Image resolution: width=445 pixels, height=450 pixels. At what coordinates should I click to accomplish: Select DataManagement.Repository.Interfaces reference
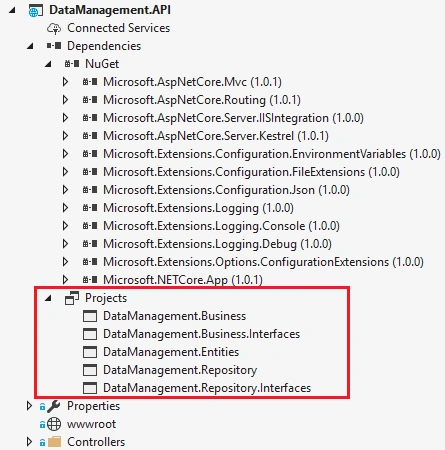[207, 388]
